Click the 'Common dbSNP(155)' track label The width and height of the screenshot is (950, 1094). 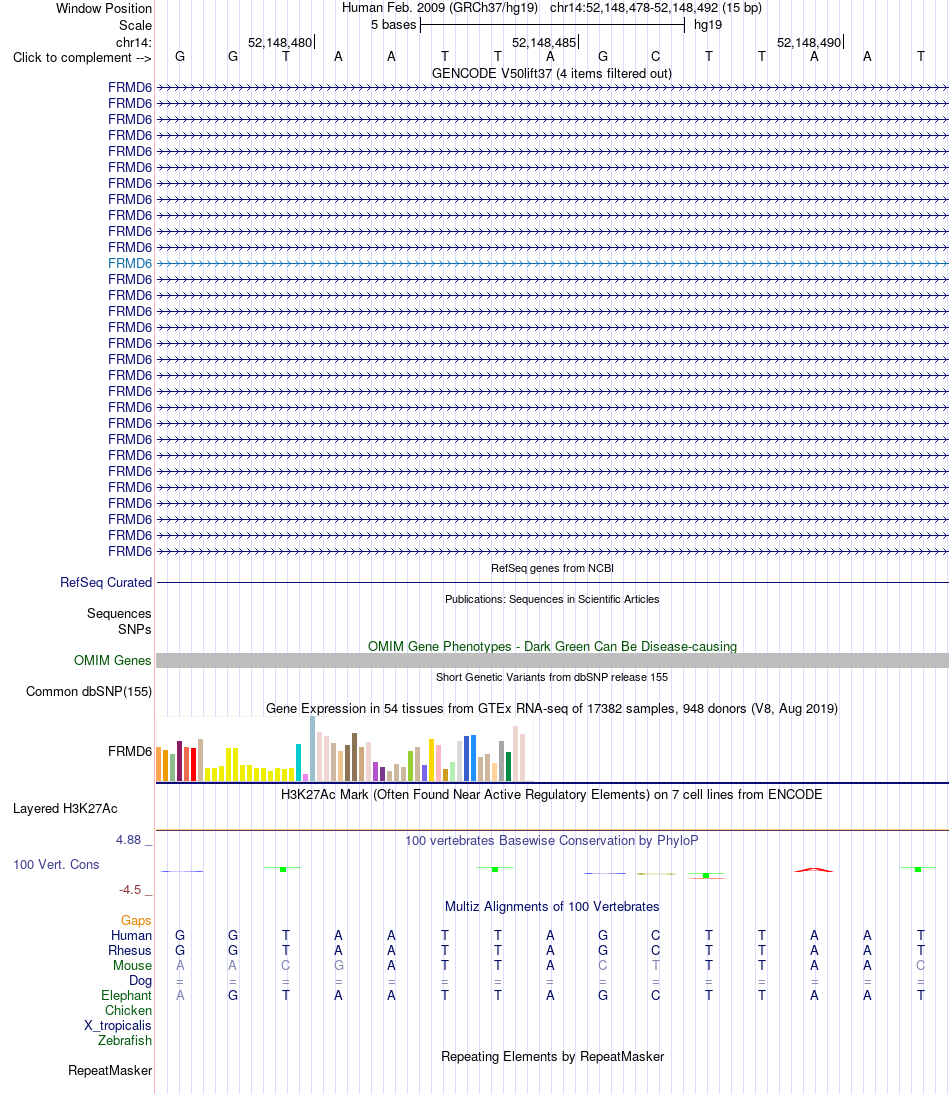pyautogui.click(x=89, y=691)
